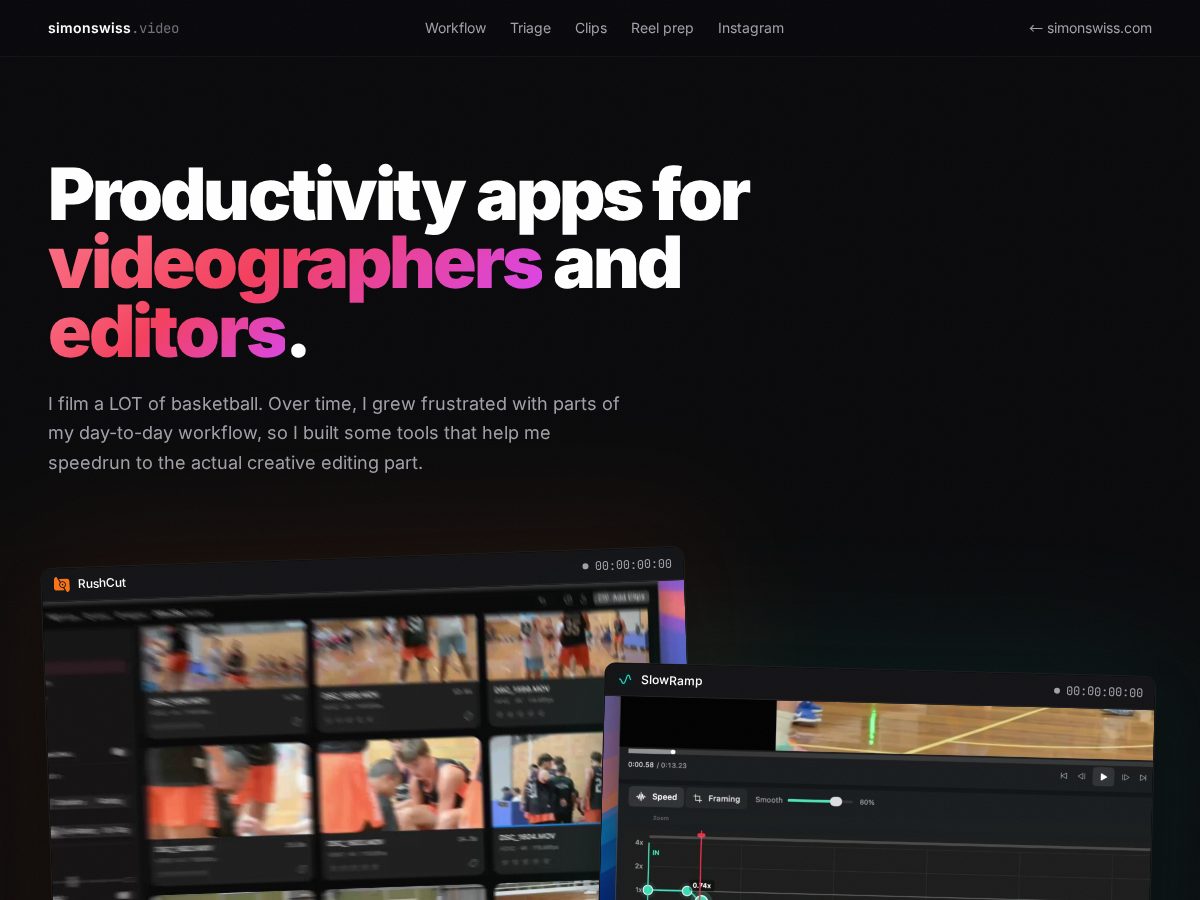This screenshot has width=1200, height=900.
Task: Click the waveform icon on Speed tab
Action: pyautogui.click(x=642, y=797)
